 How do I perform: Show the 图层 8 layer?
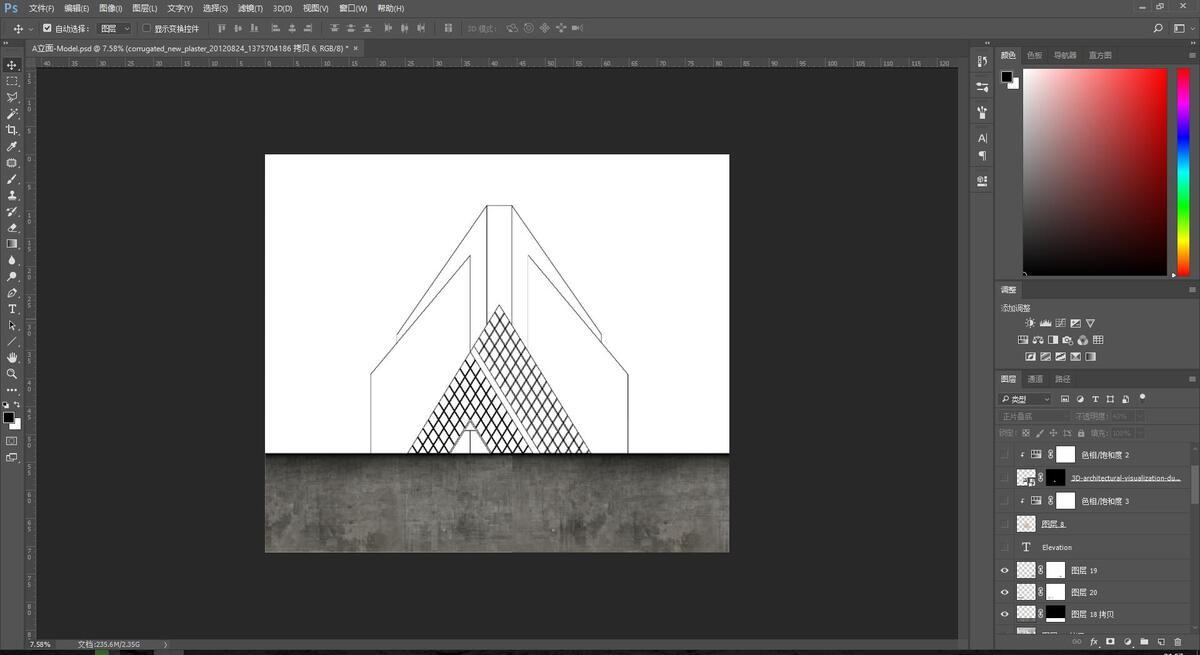click(1005, 523)
